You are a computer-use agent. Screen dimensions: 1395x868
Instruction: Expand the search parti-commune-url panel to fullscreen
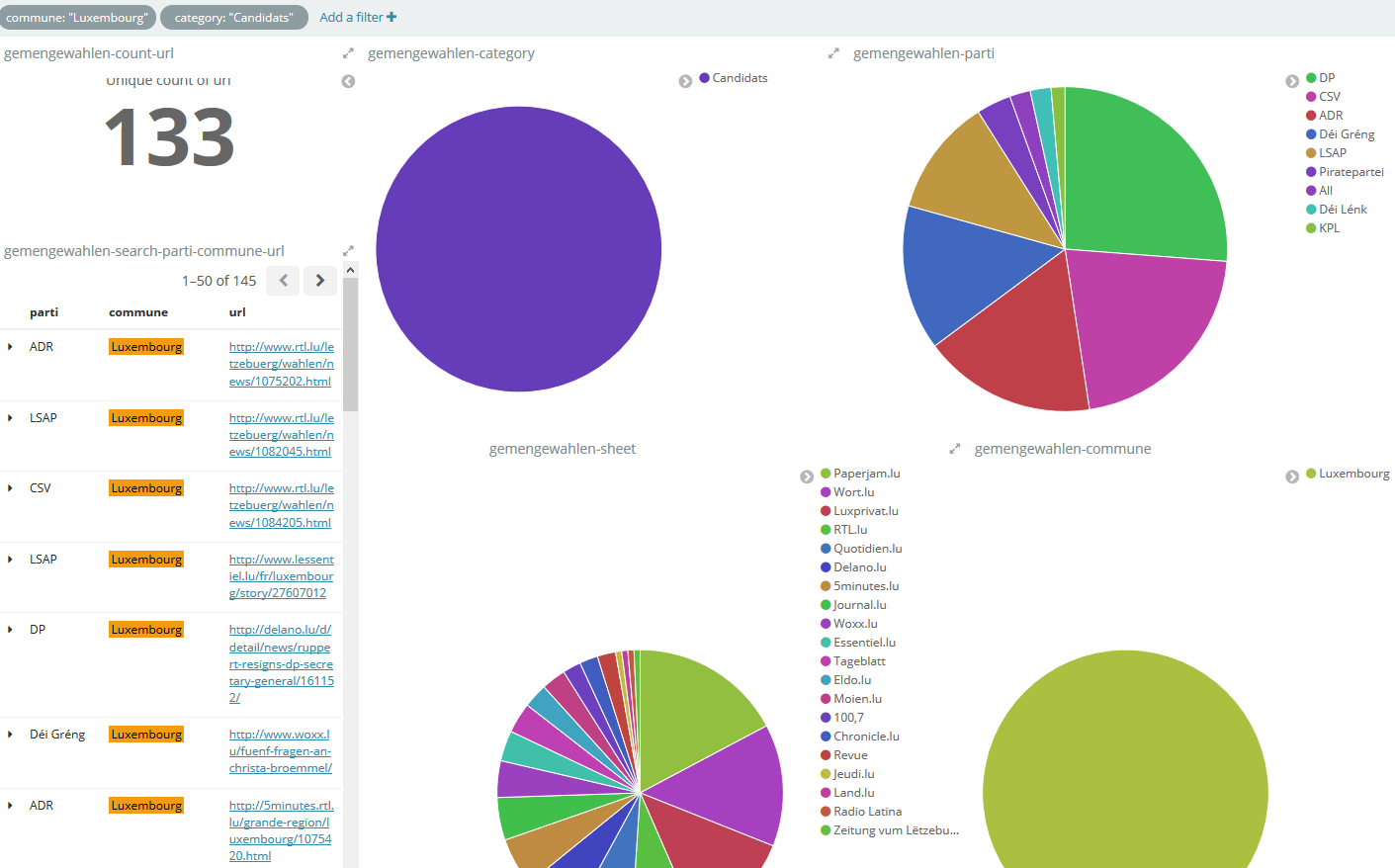348,251
